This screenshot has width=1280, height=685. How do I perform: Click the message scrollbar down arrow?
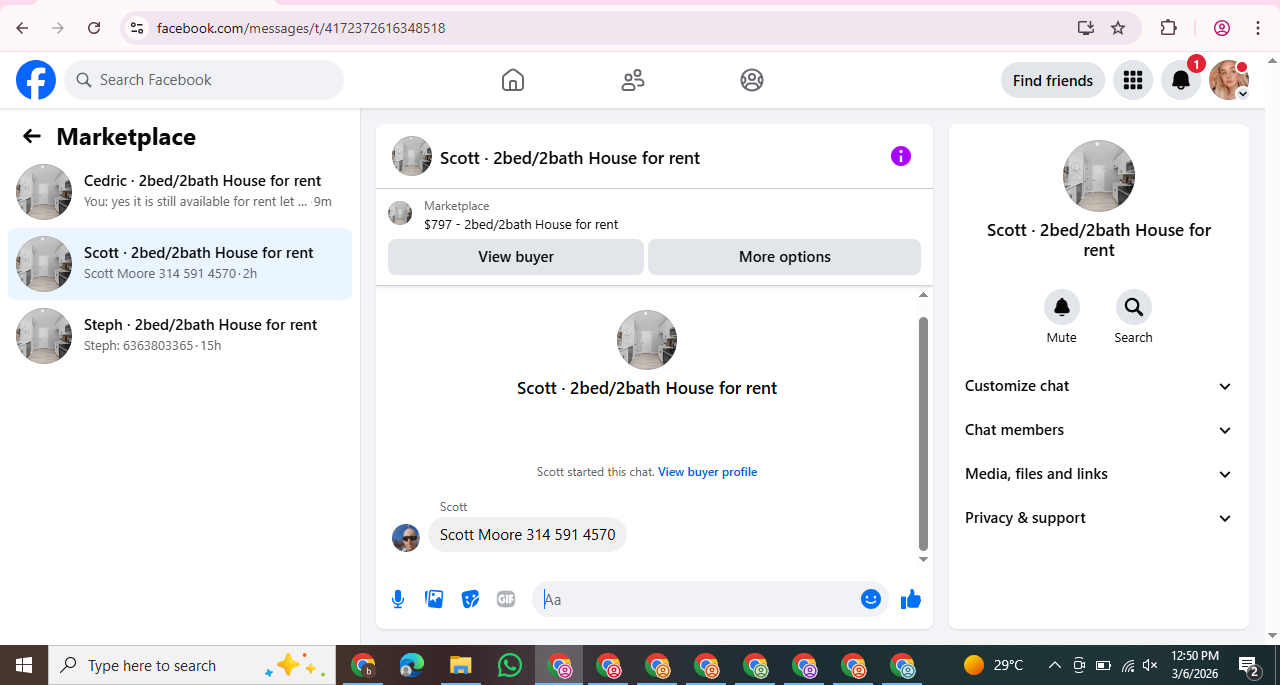point(923,559)
